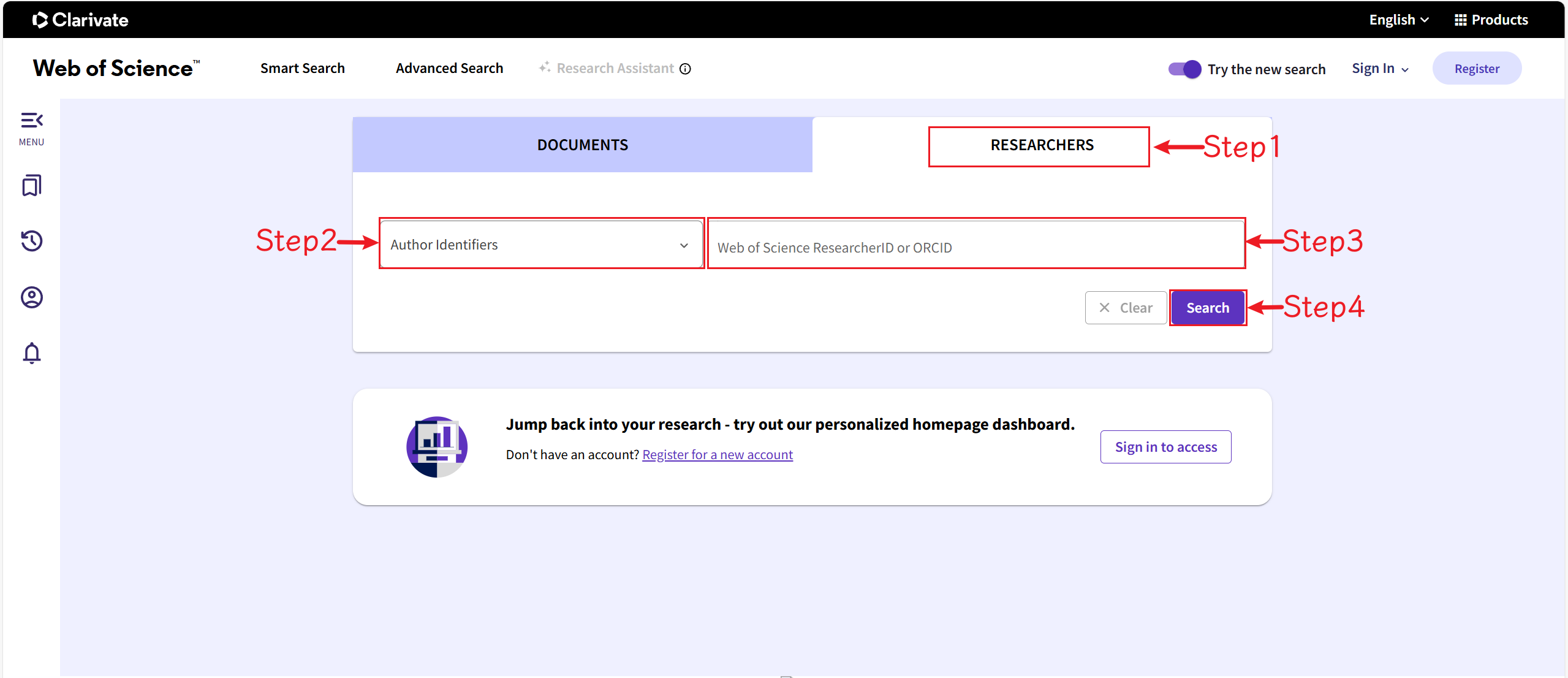Click the Search button
Screen dimensions: 1568x678
pyautogui.click(x=1207, y=308)
